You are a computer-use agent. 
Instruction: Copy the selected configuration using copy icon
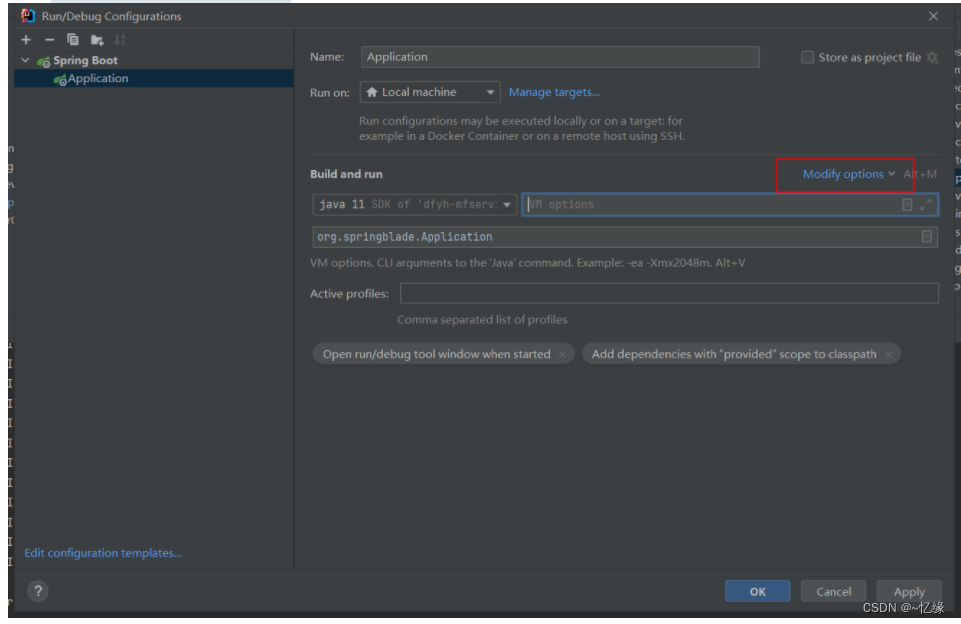(73, 40)
